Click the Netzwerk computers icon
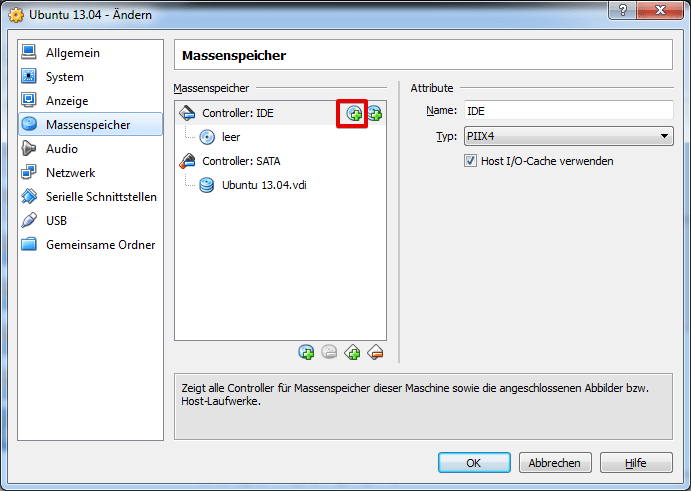This screenshot has width=691, height=491. tap(29, 172)
